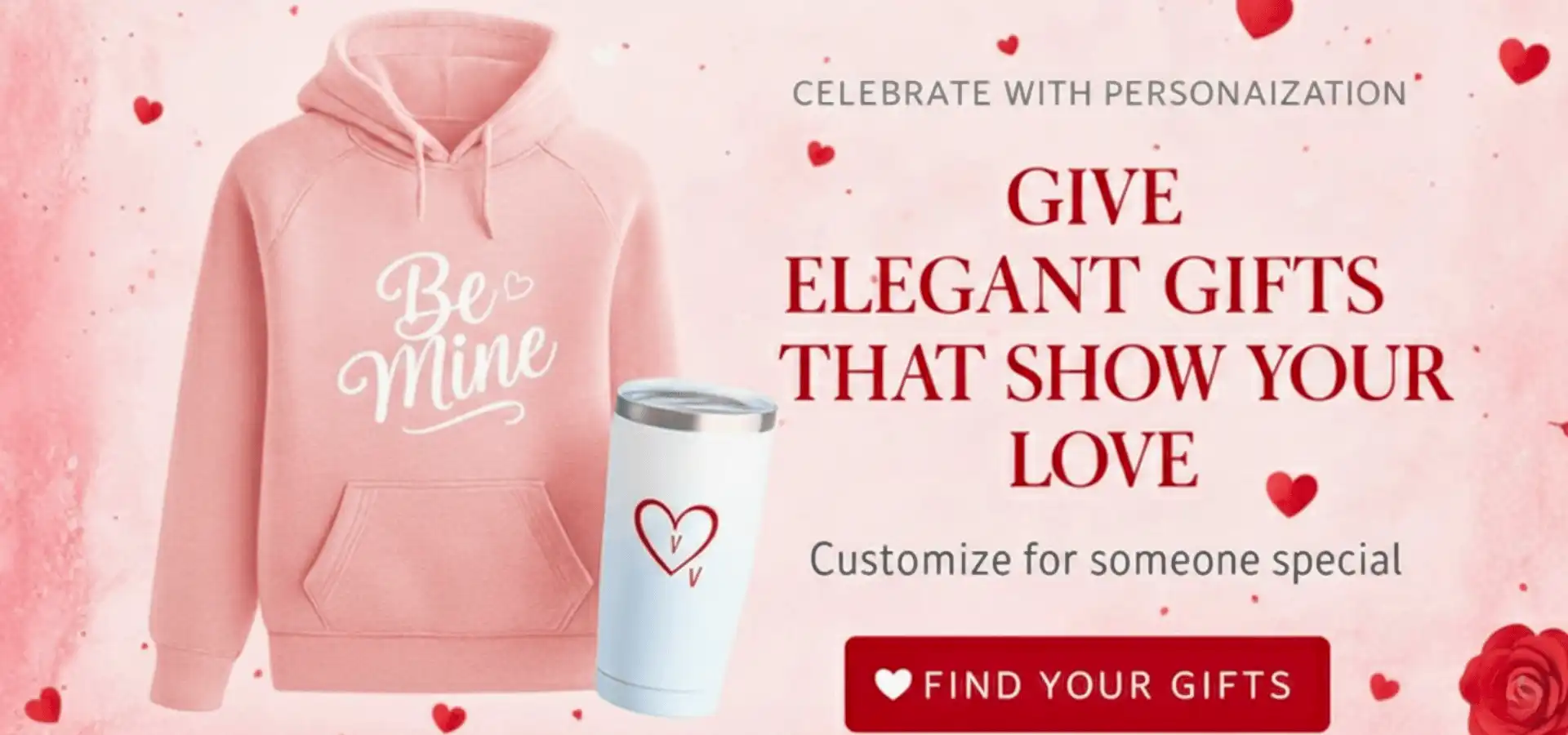Click the red heart right of the gifts button
Viewport: 1568px width, 735px height.
click(x=1383, y=687)
